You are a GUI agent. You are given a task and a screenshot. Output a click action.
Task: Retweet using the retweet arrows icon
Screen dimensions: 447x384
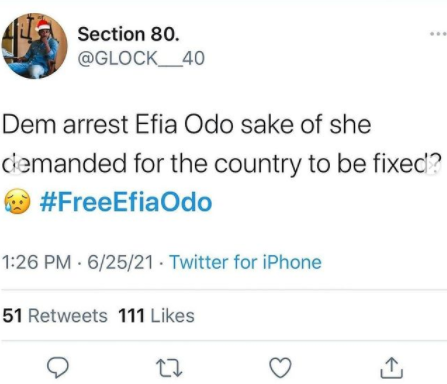(x=169, y=367)
